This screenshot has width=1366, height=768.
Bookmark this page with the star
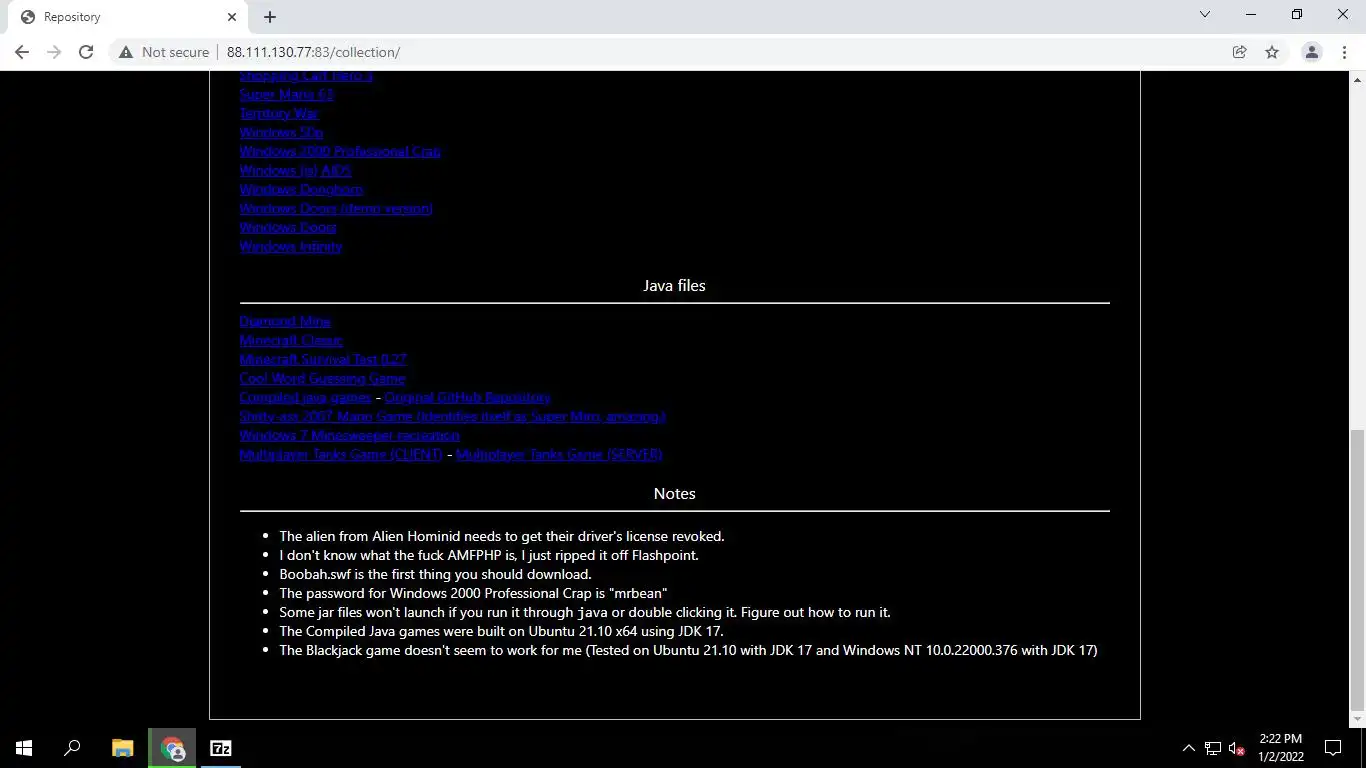[x=1272, y=52]
